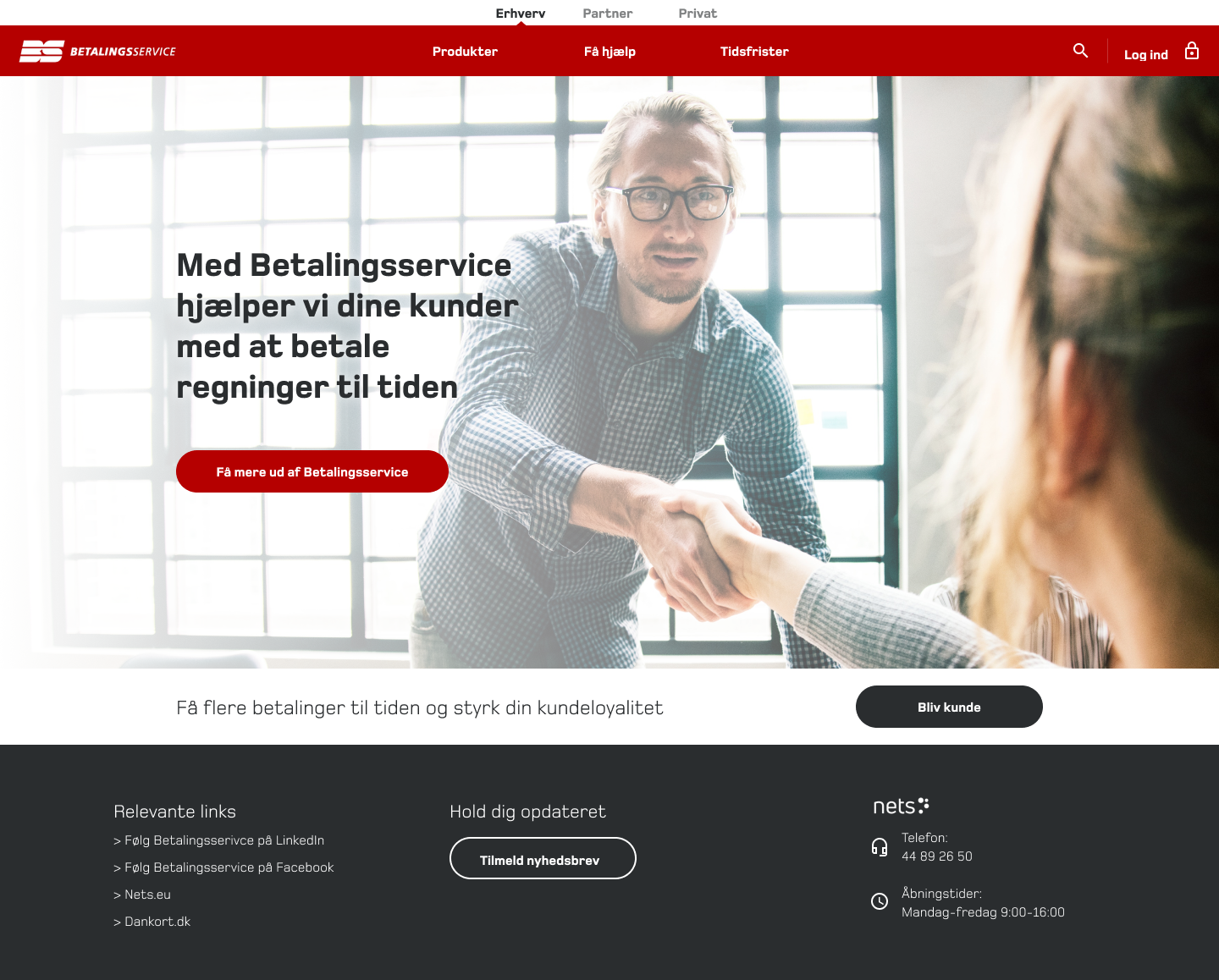
Task: Click the headset phone icon
Action: pyautogui.click(x=880, y=847)
